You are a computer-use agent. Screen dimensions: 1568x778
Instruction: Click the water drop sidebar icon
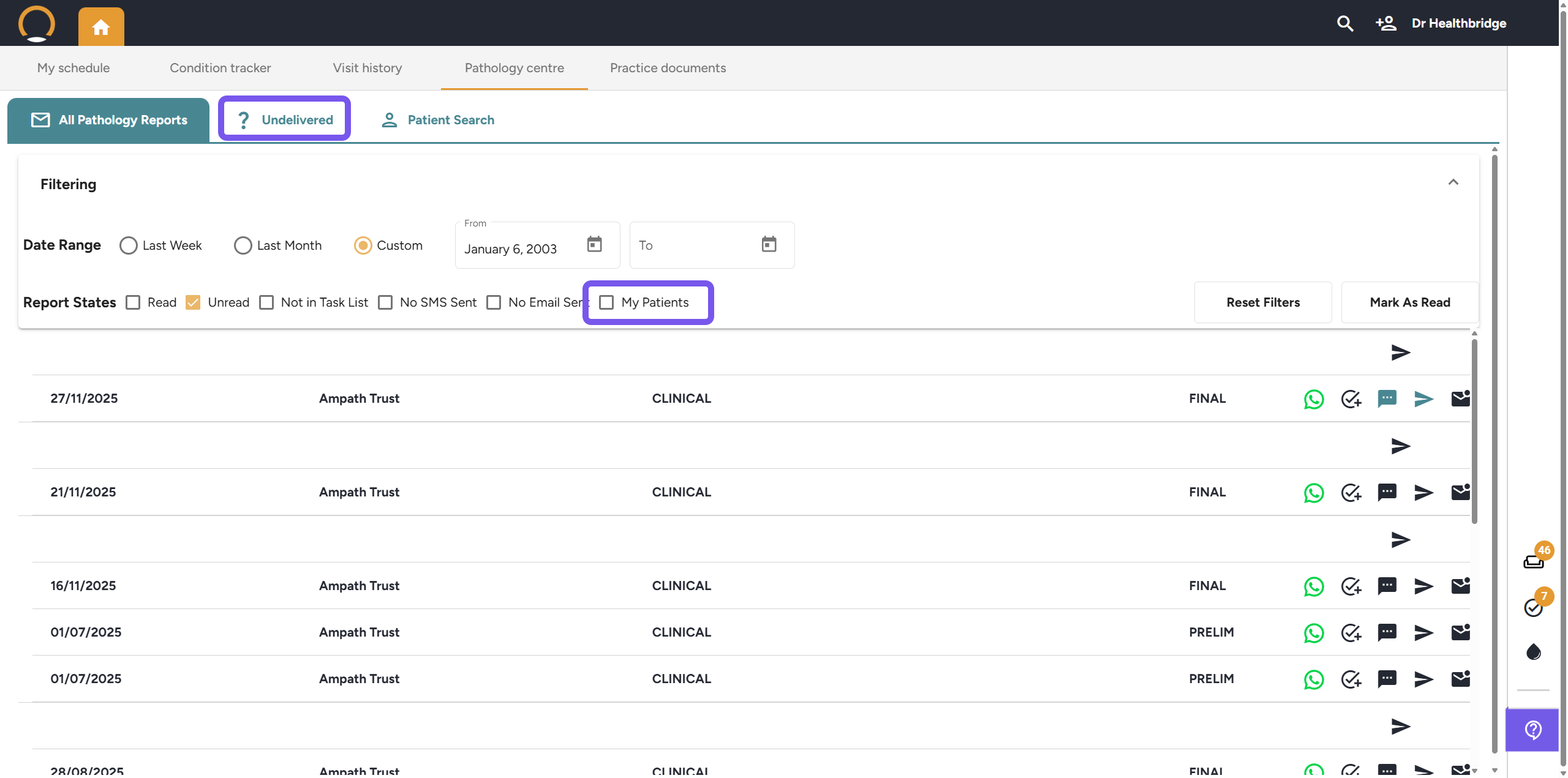tap(1533, 652)
